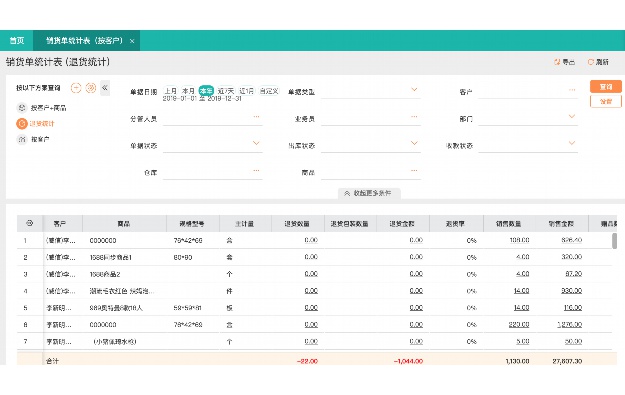Click the export icon at top right
The width and height of the screenshot is (625, 395).
(557, 62)
